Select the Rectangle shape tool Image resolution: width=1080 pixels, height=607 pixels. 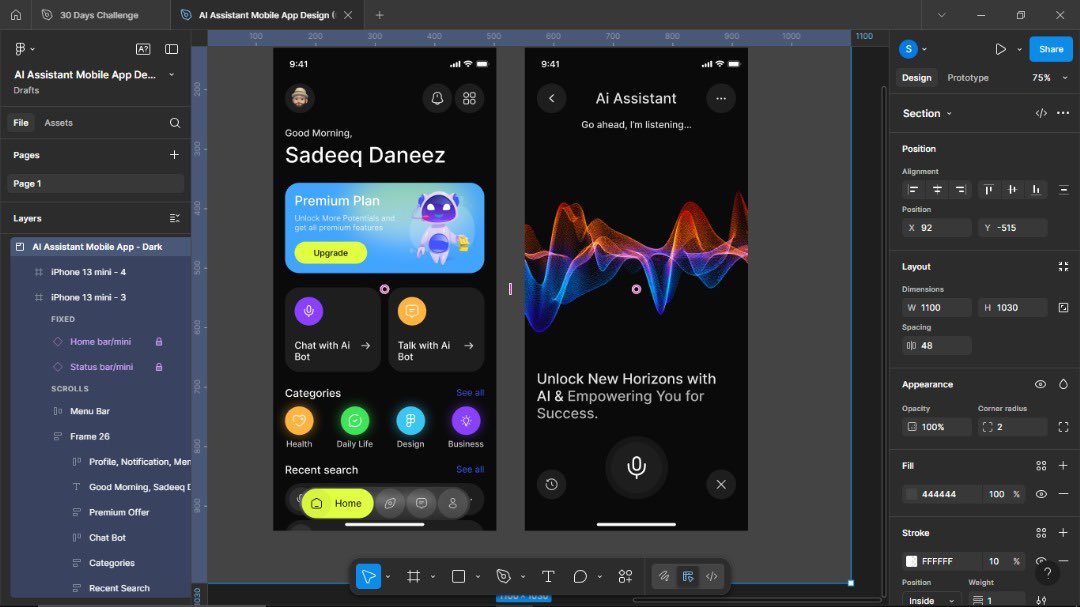(x=458, y=577)
